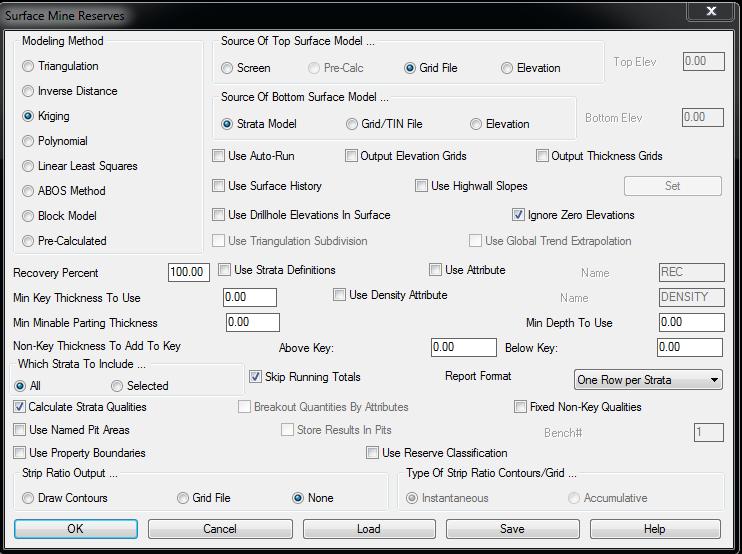This screenshot has width=742, height=554.
Task: Close the Surface Mine Reserves dialog
Action: [x=711, y=11]
